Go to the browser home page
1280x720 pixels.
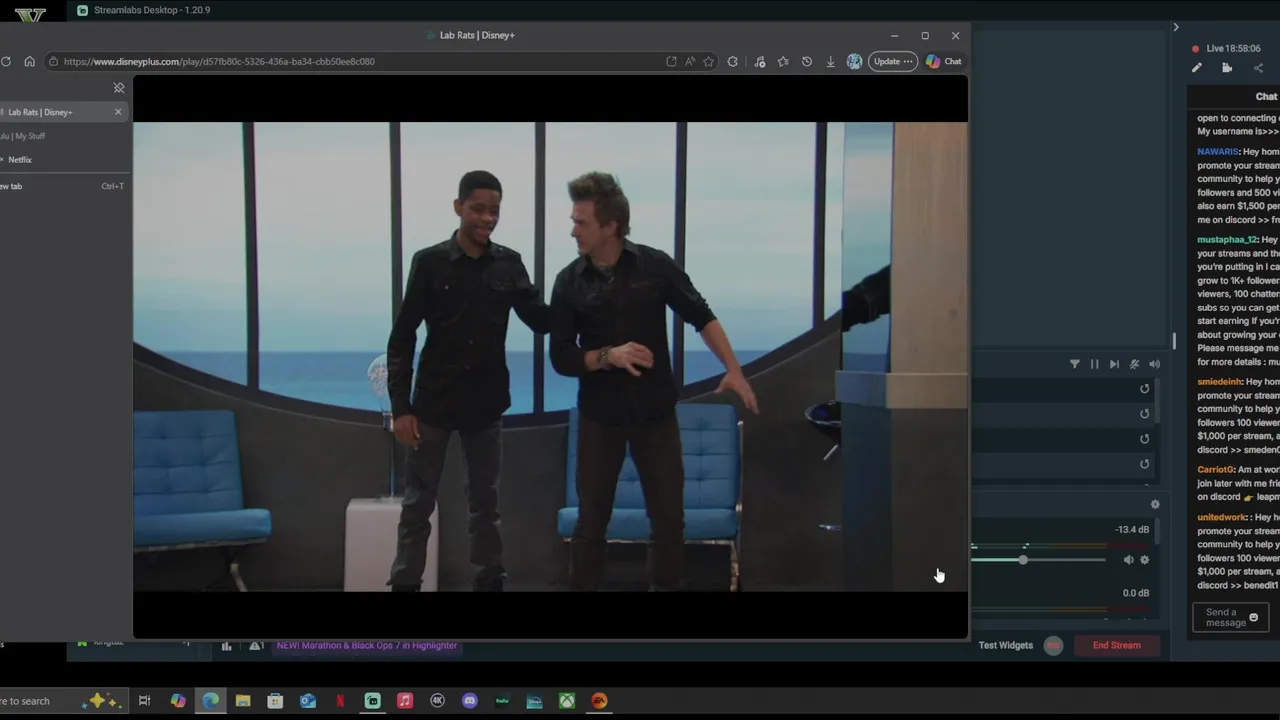(29, 61)
